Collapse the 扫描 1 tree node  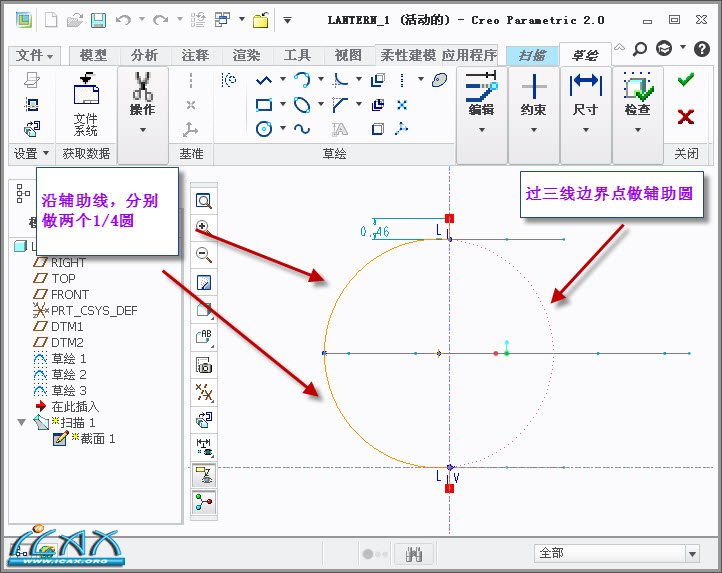pos(23,423)
